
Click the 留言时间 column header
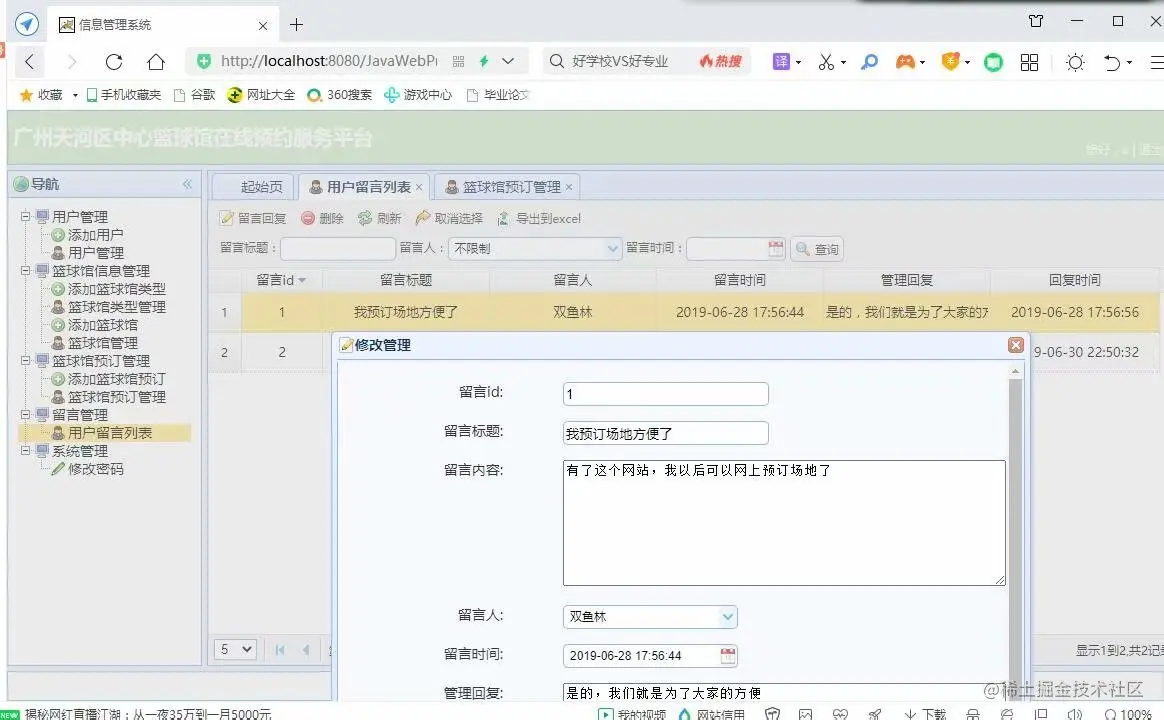[x=739, y=280]
